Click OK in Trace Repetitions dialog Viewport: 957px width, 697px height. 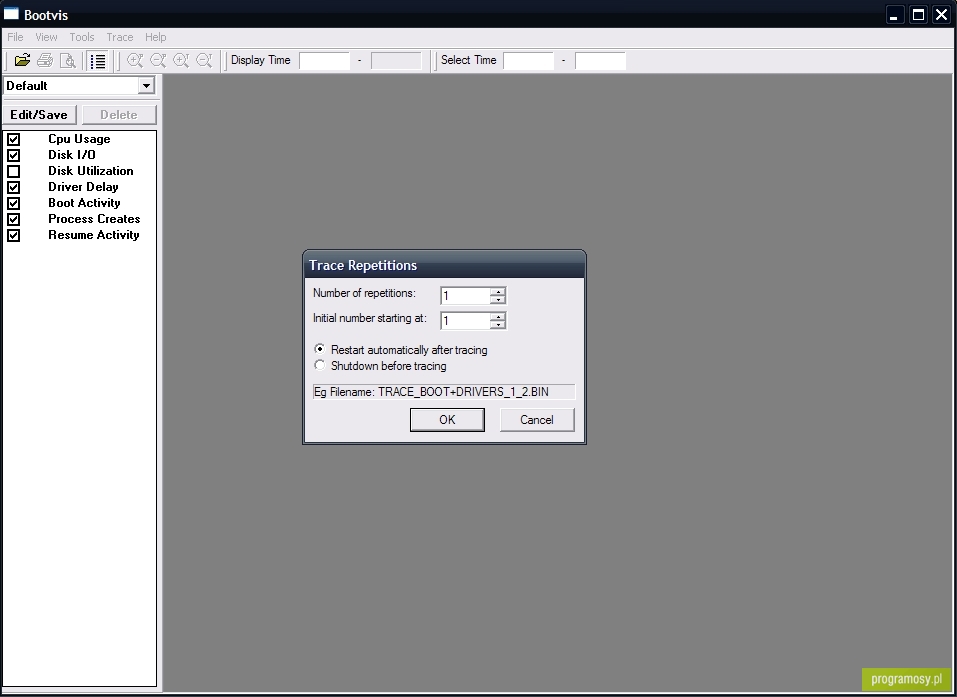(x=447, y=420)
